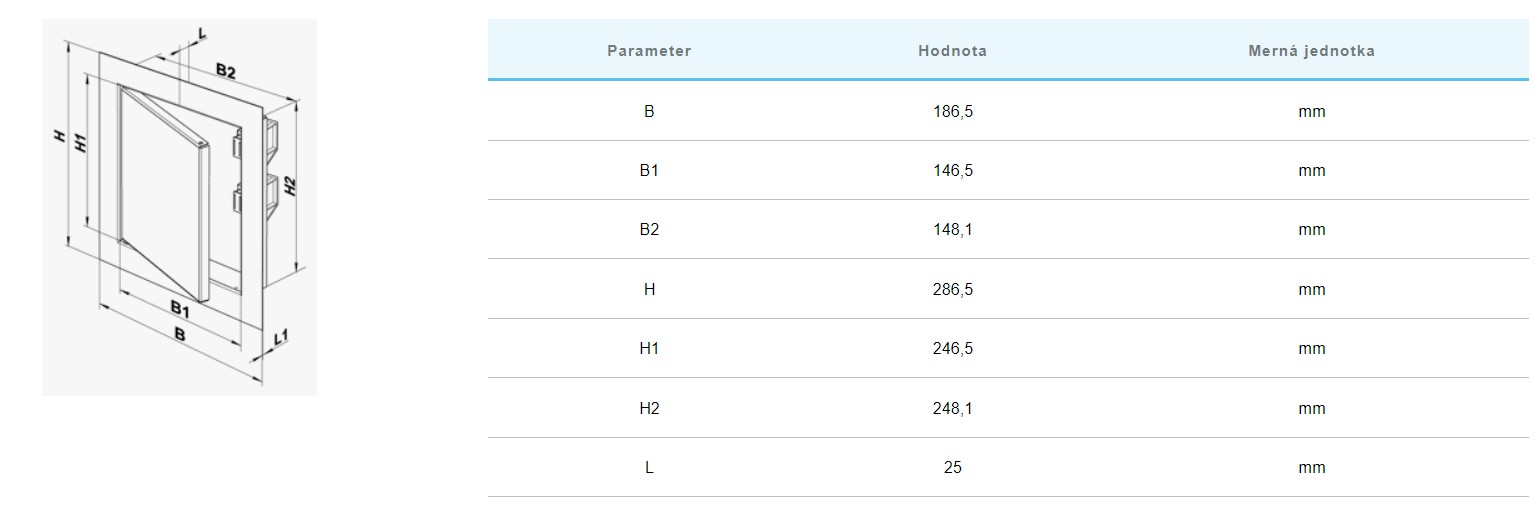
Task: Click the 286,5 value cell
Action: pos(952,290)
